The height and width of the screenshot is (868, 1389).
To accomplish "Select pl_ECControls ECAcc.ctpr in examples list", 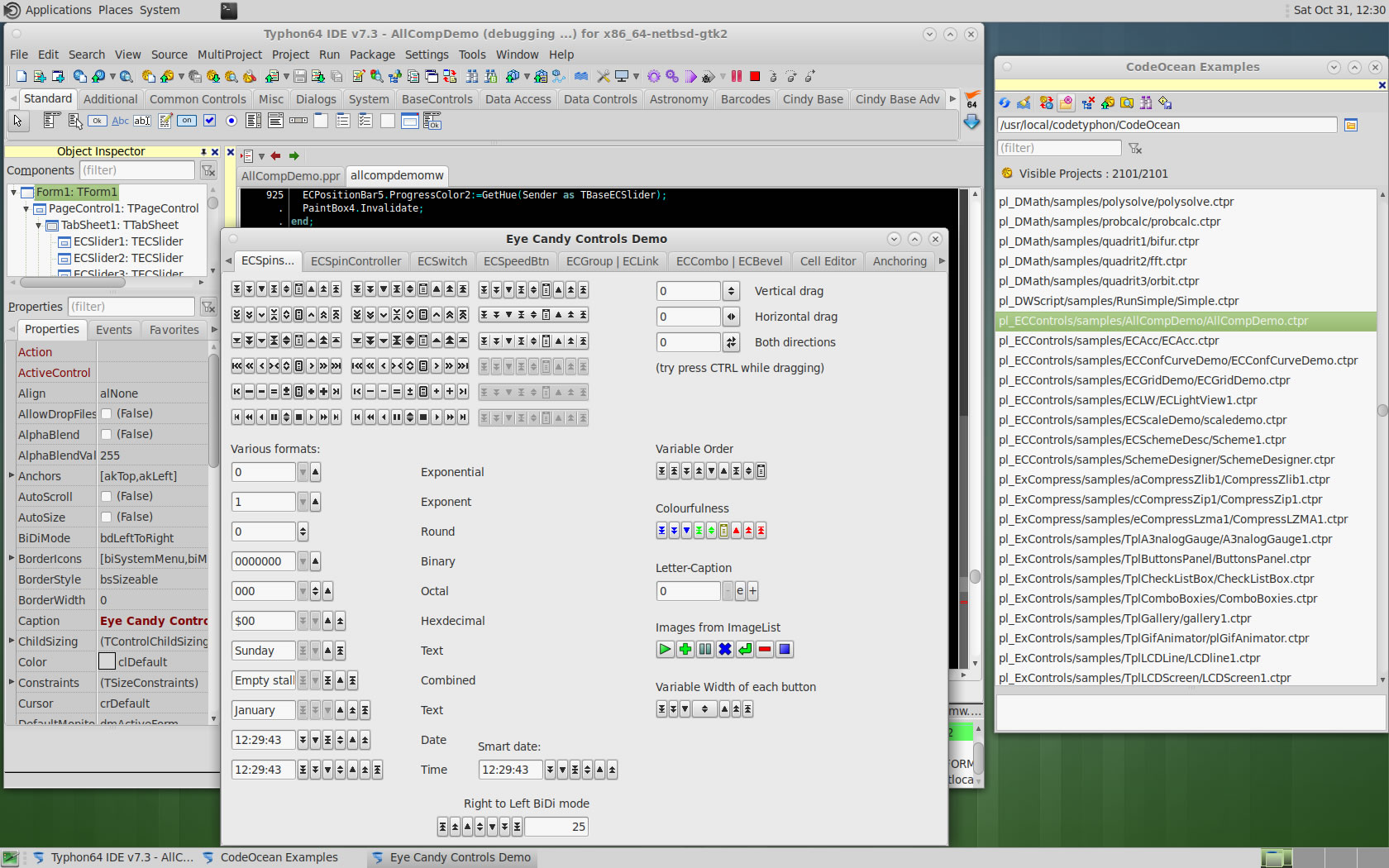I will pyautogui.click(x=1109, y=341).
